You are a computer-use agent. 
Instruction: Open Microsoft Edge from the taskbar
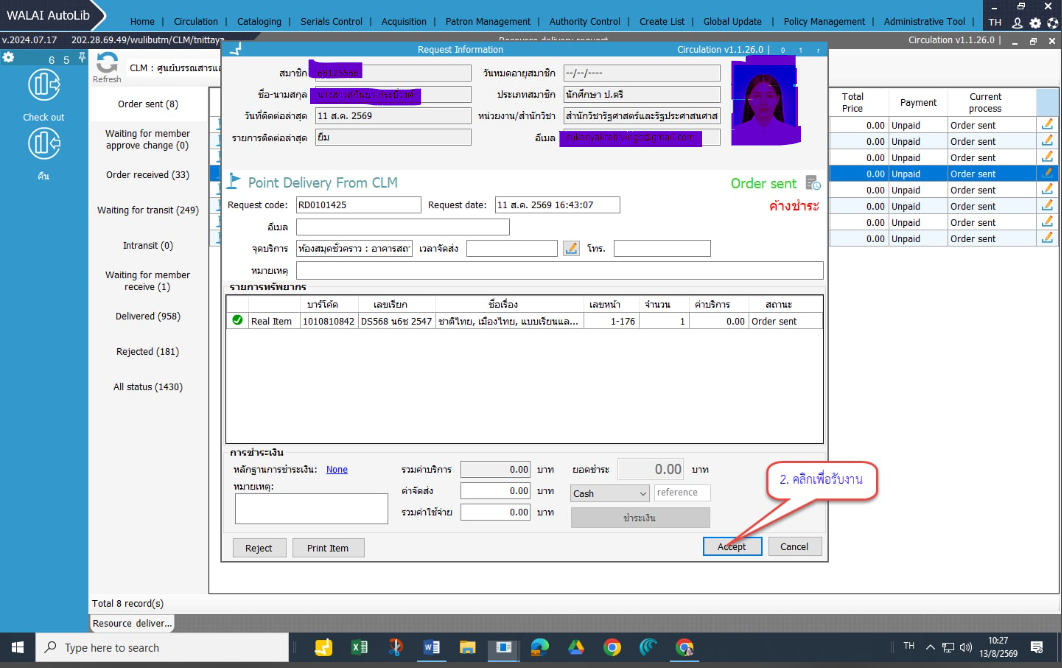coord(540,647)
